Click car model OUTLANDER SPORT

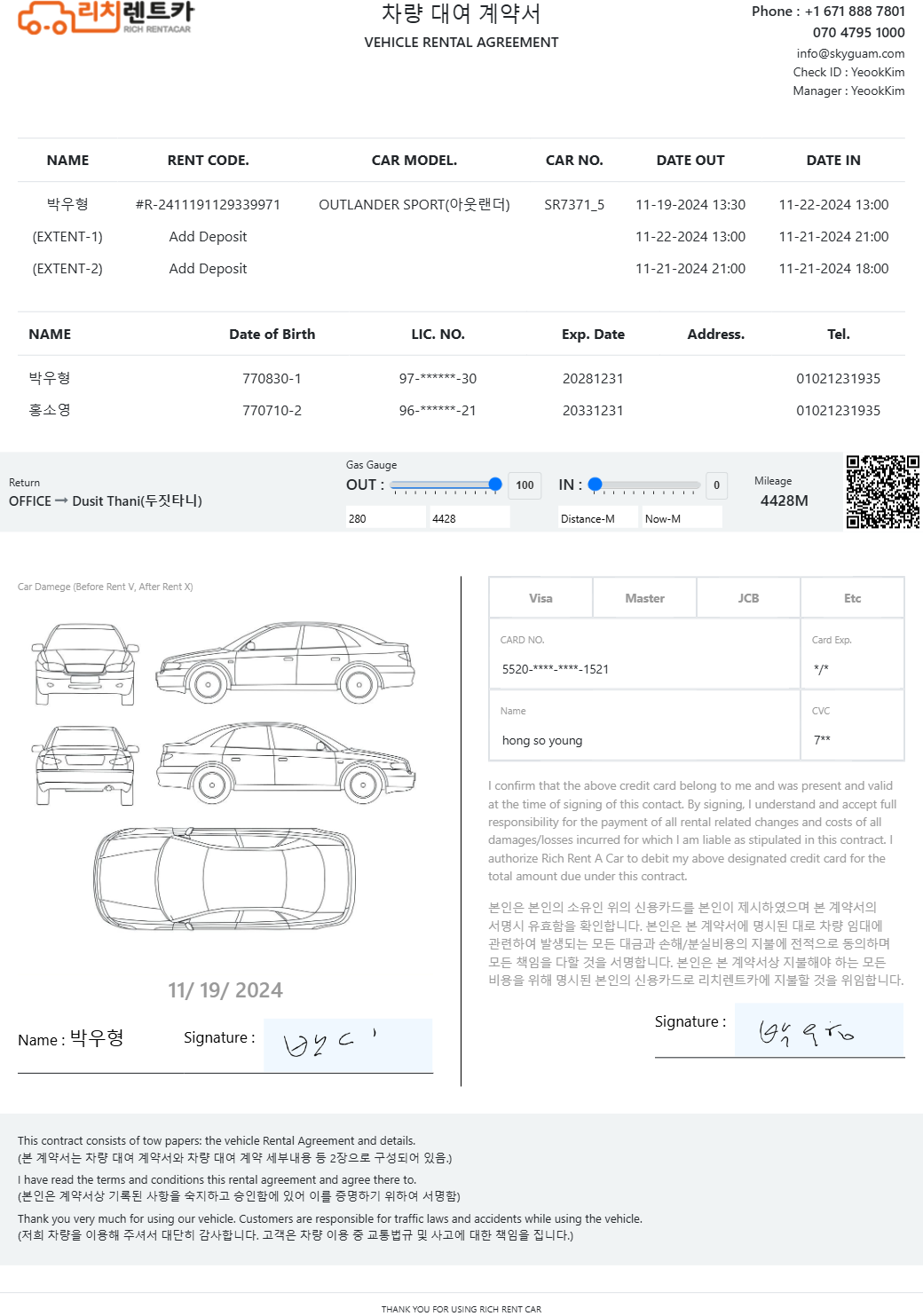[x=414, y=205]
